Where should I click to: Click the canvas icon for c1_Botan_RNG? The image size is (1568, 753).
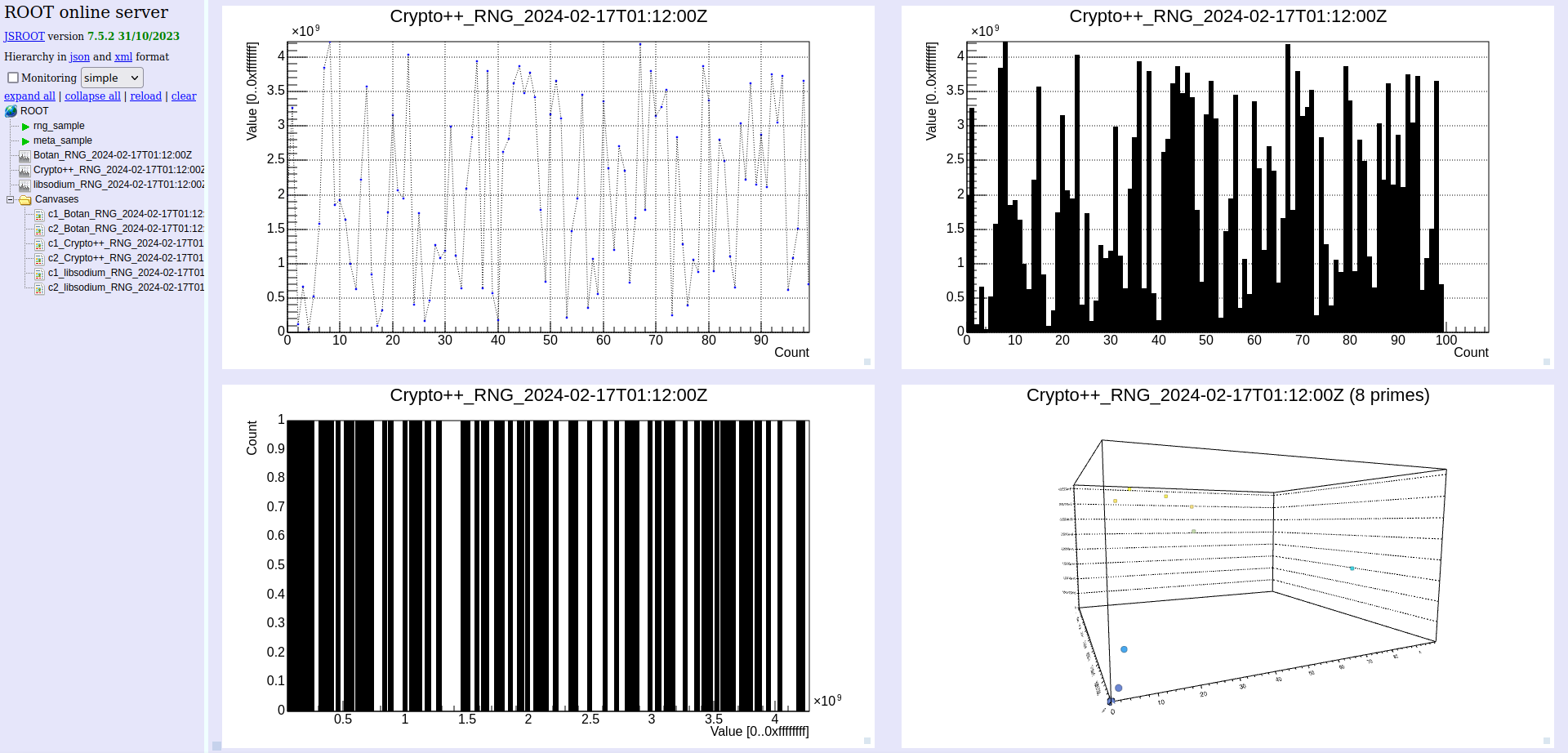(x=39, y=215)
